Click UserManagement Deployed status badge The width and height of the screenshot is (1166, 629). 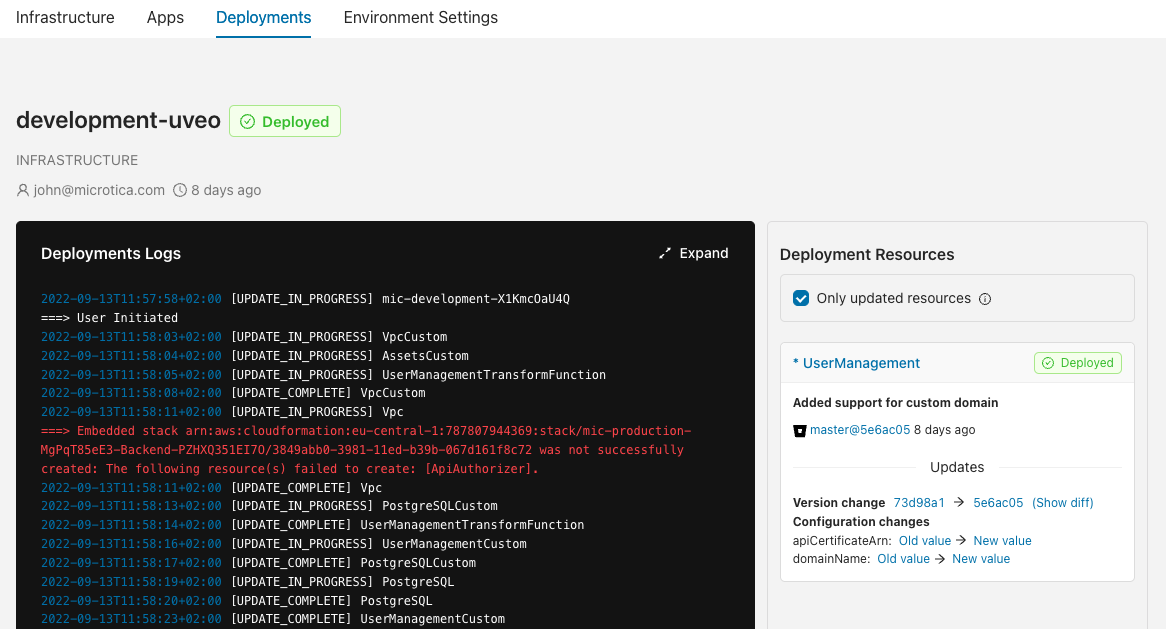coord(1078,363)
